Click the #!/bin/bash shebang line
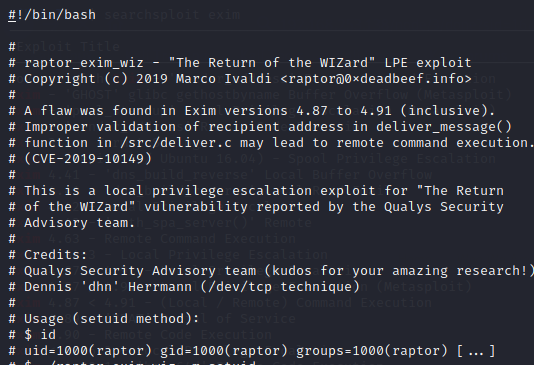 [x=52, y=15]
